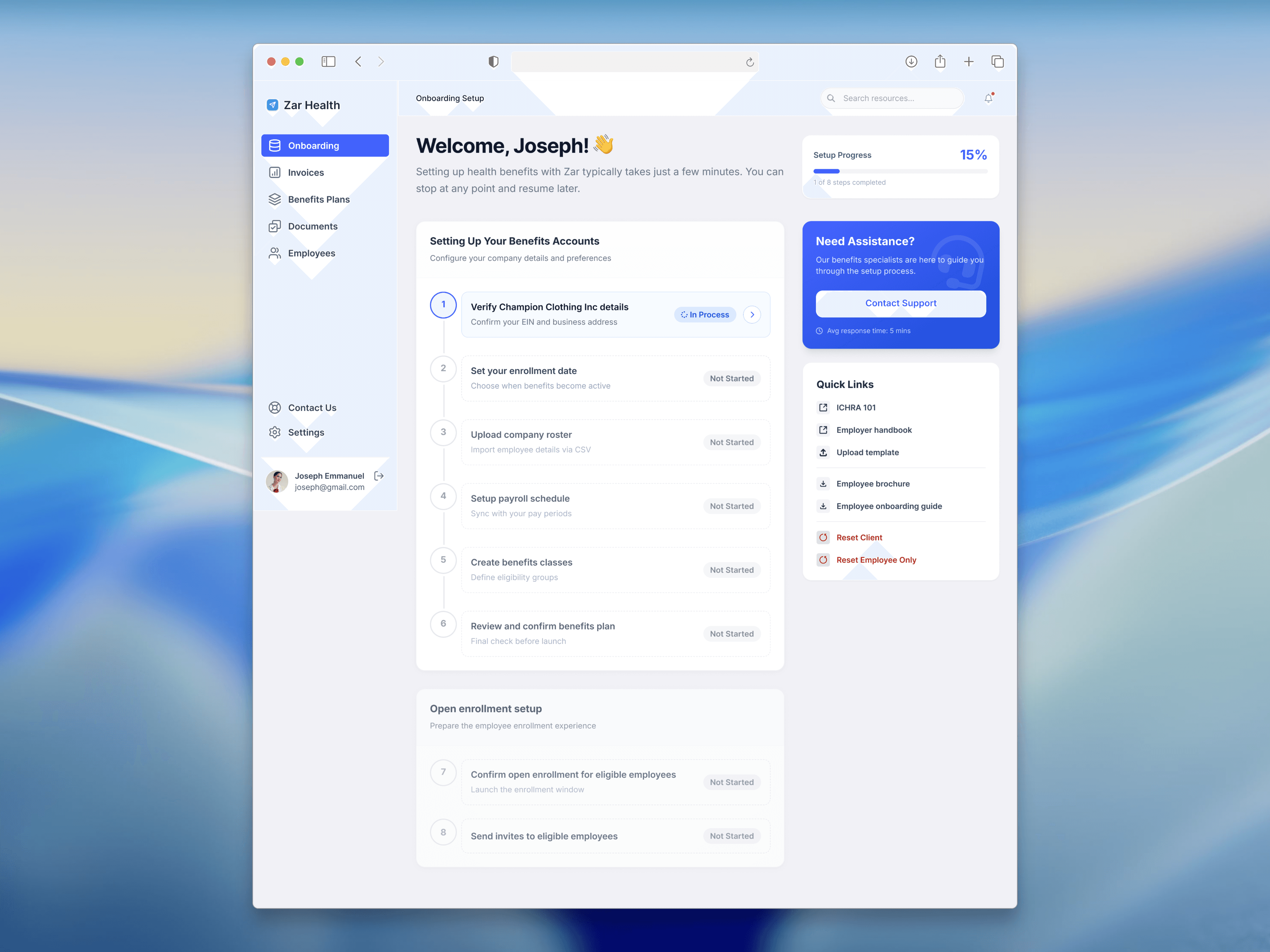The height and width of the screenshot is (952, 1270).
Task: Click the Reset Client icon
Action: pos(823,537)
